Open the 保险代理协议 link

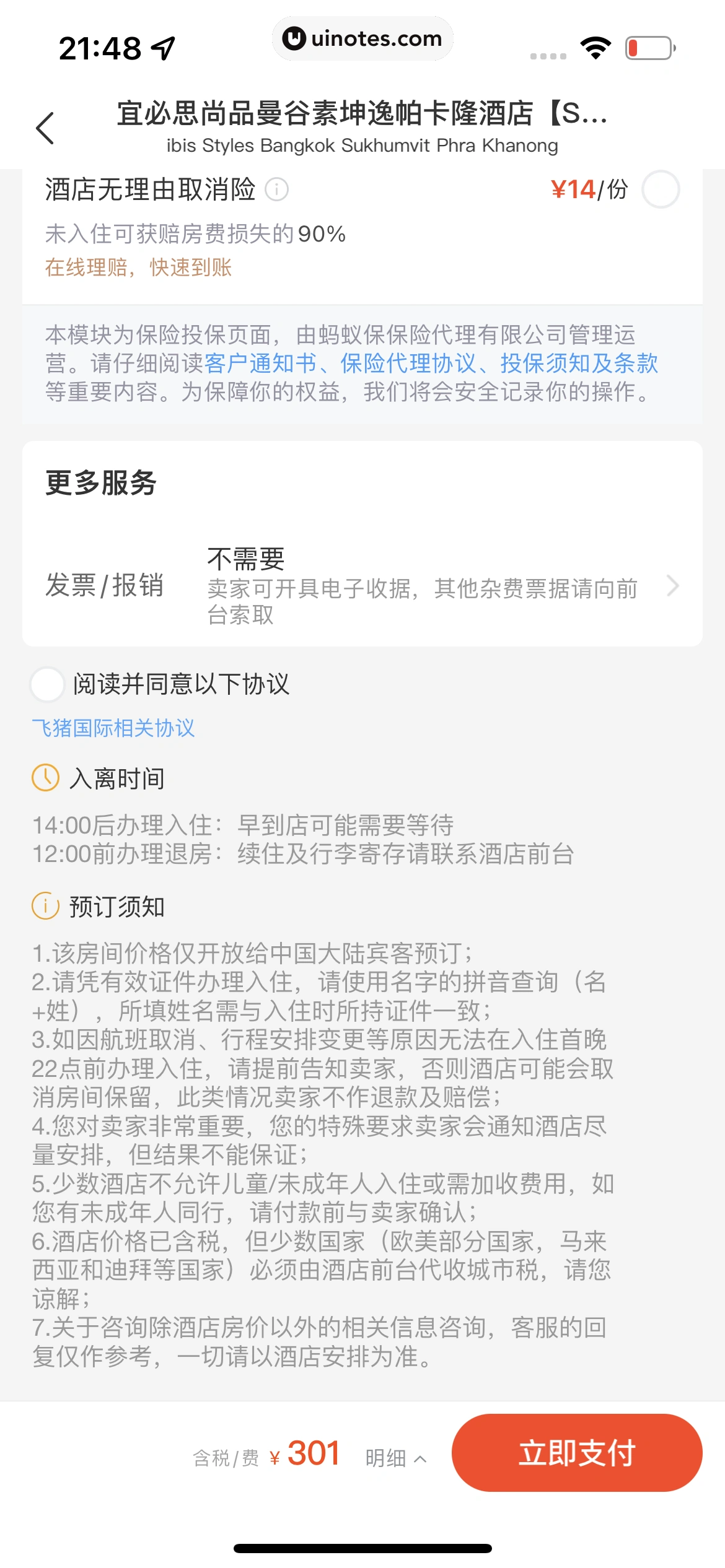click(408, 364)
